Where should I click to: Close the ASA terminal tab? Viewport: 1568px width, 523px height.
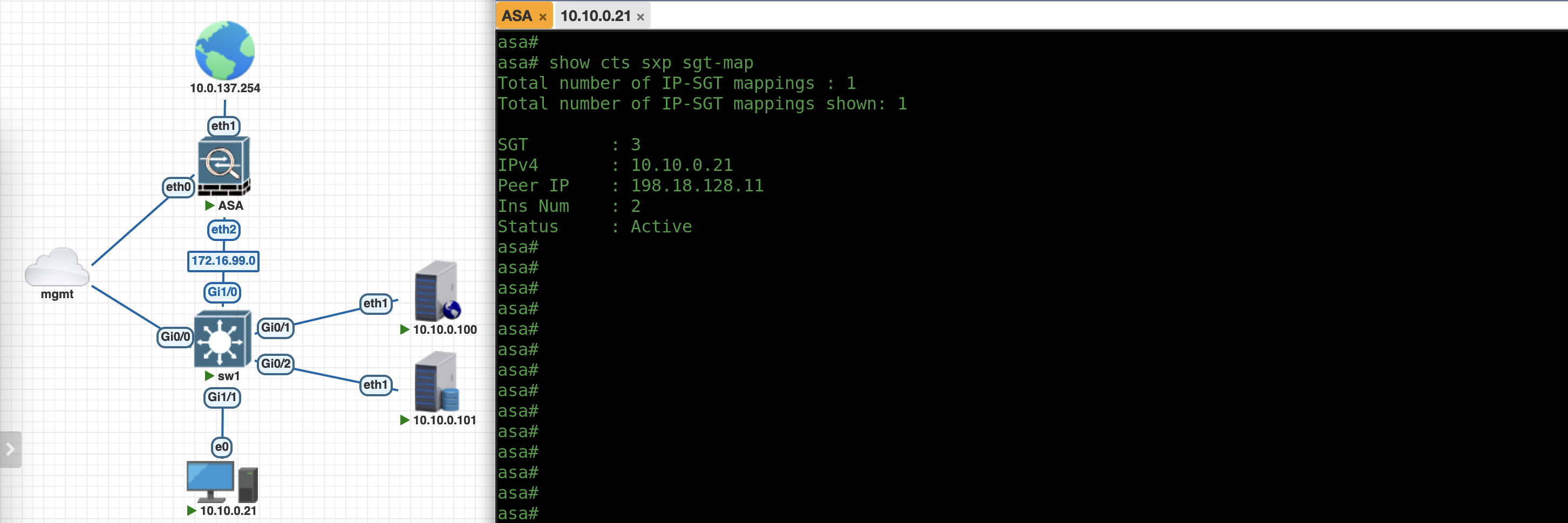(543, 17)
